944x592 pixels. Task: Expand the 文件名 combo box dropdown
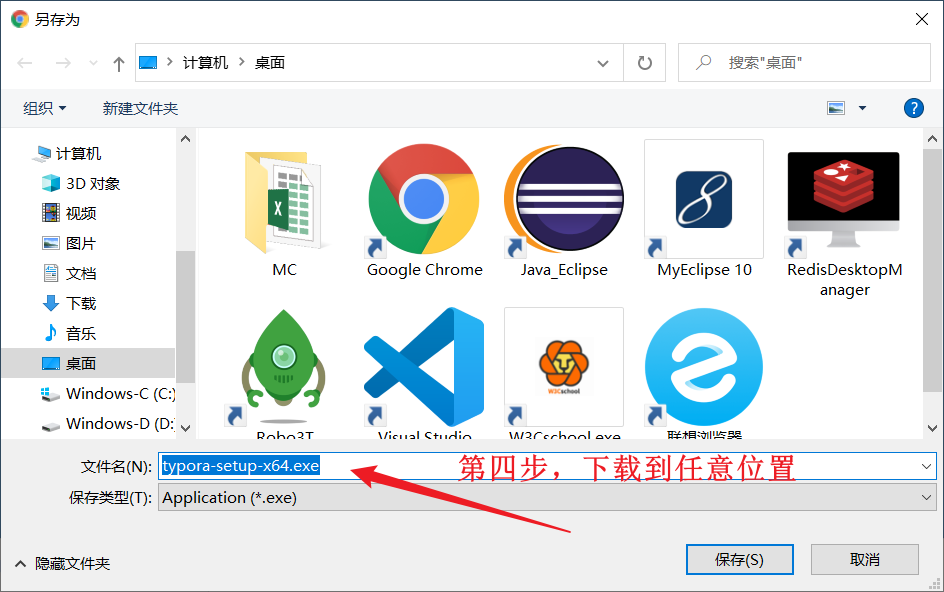(925, 466)
